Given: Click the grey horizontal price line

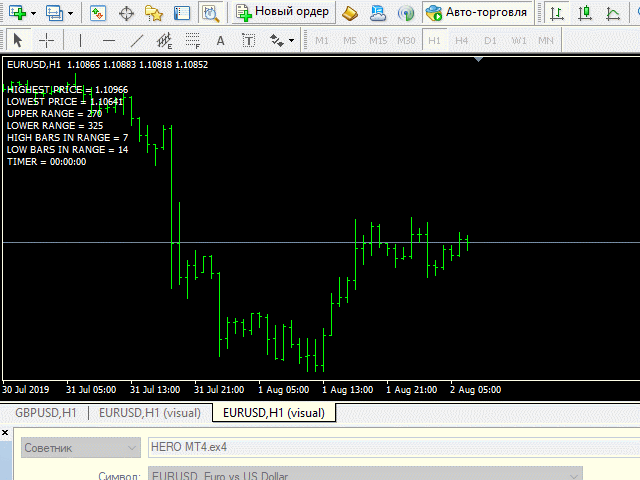Looking at the screenshot, I should pyautogui.click(x=320, y=243).
